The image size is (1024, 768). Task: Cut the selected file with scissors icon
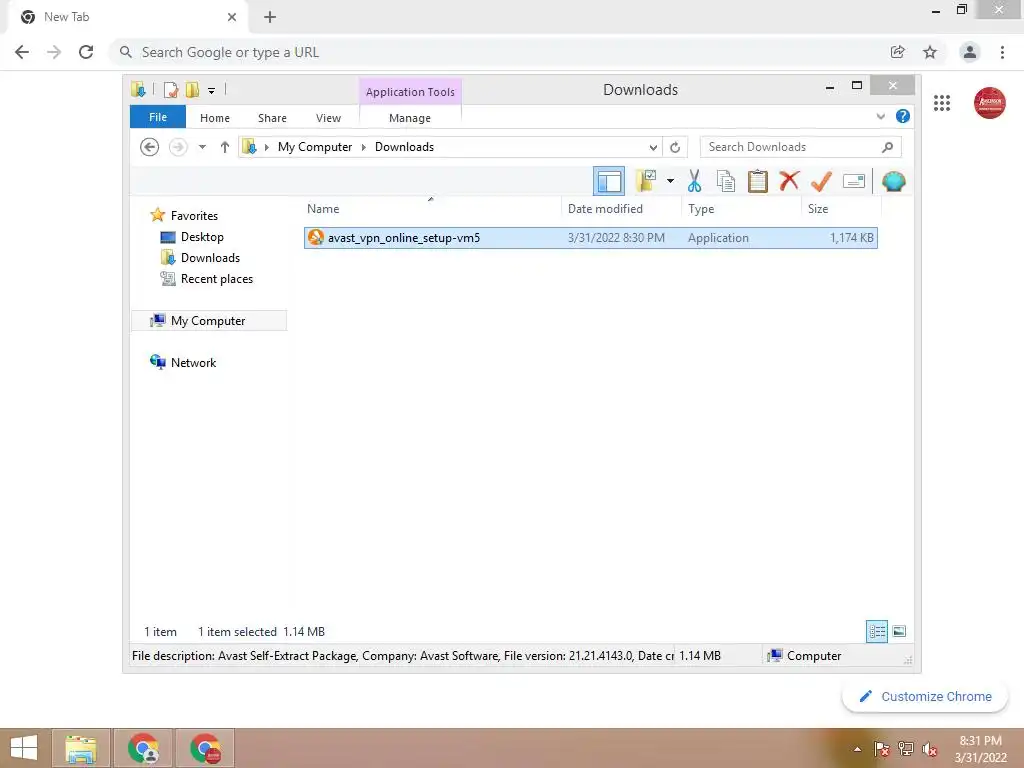coord(694,181)
